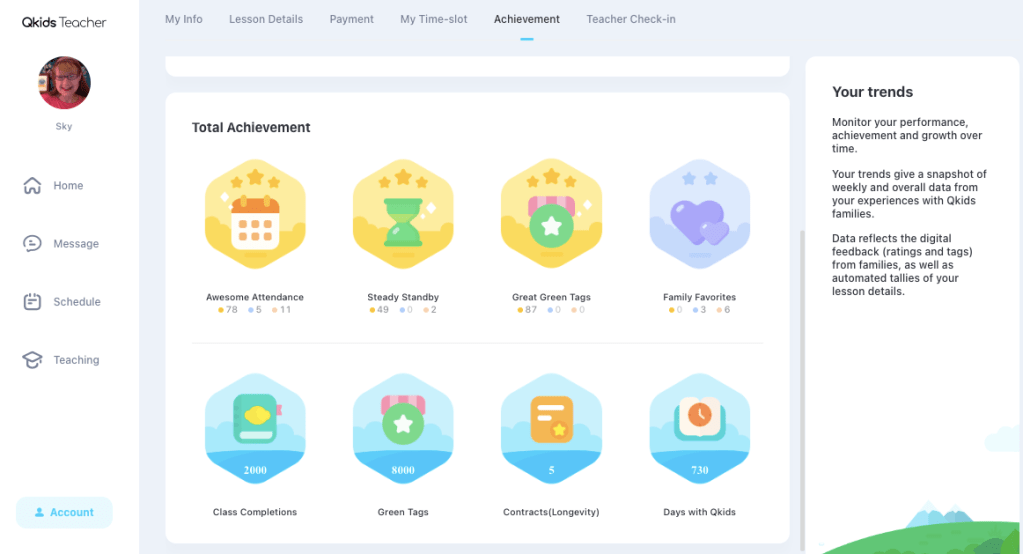Open the Lesson Details tab
The image size is (1023, 554).
266,19
